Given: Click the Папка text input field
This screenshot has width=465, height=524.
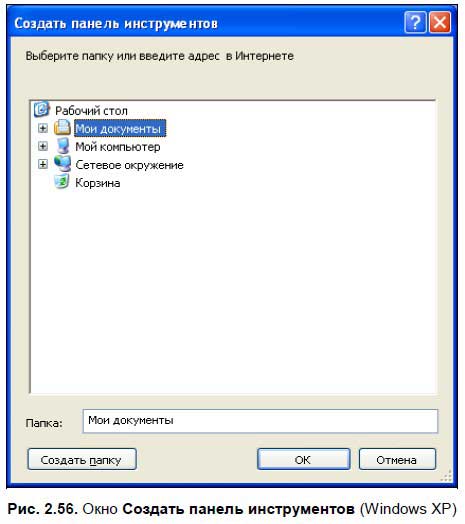Looking at the screenshot, I should (260, 421).
